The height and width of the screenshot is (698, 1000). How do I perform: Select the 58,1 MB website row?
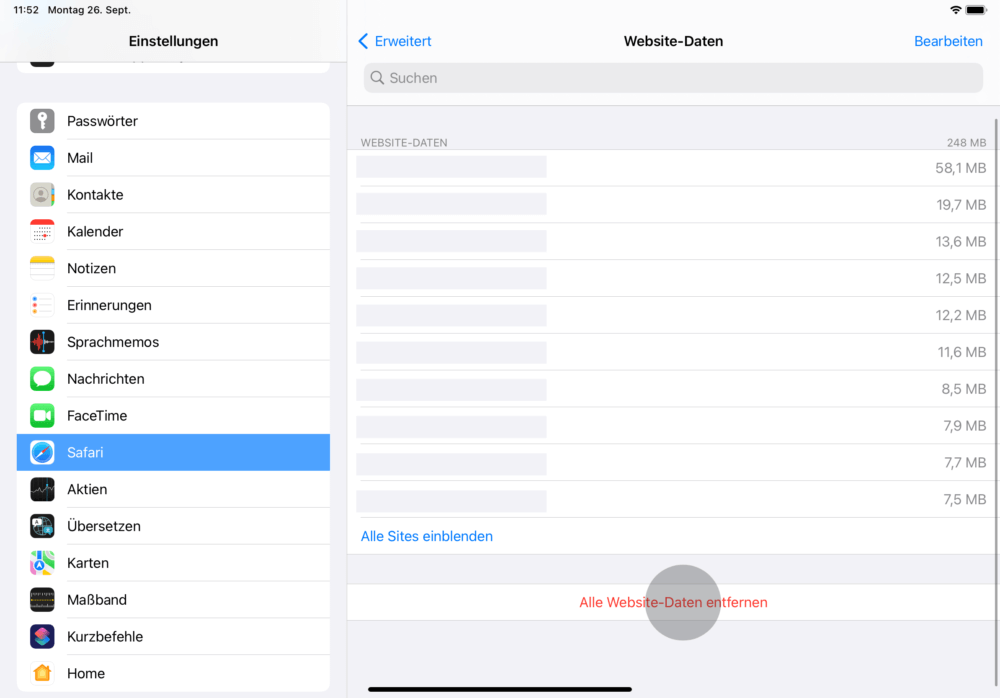coord(673,168)
